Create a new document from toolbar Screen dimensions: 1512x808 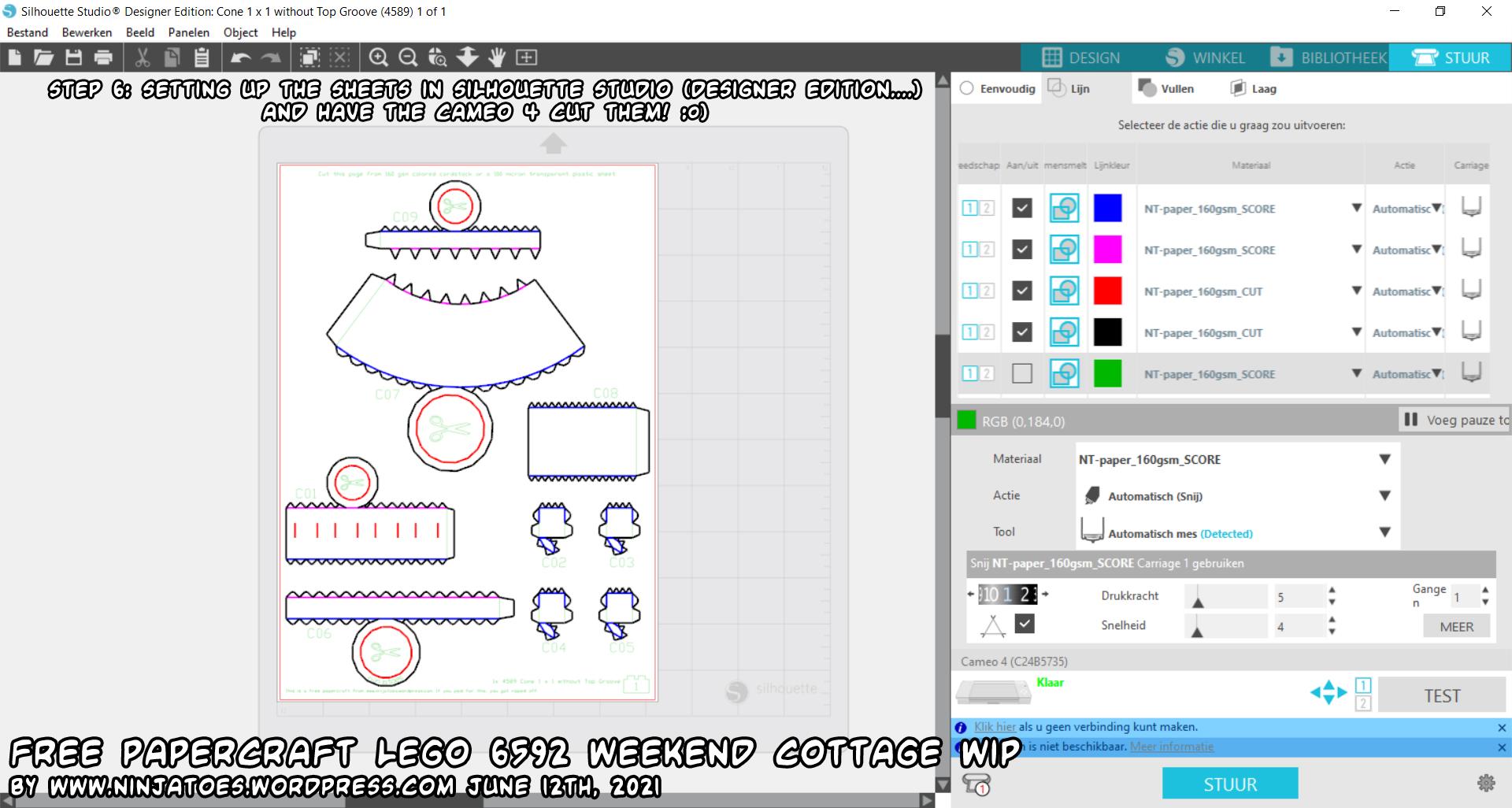(x=14, y=57)
